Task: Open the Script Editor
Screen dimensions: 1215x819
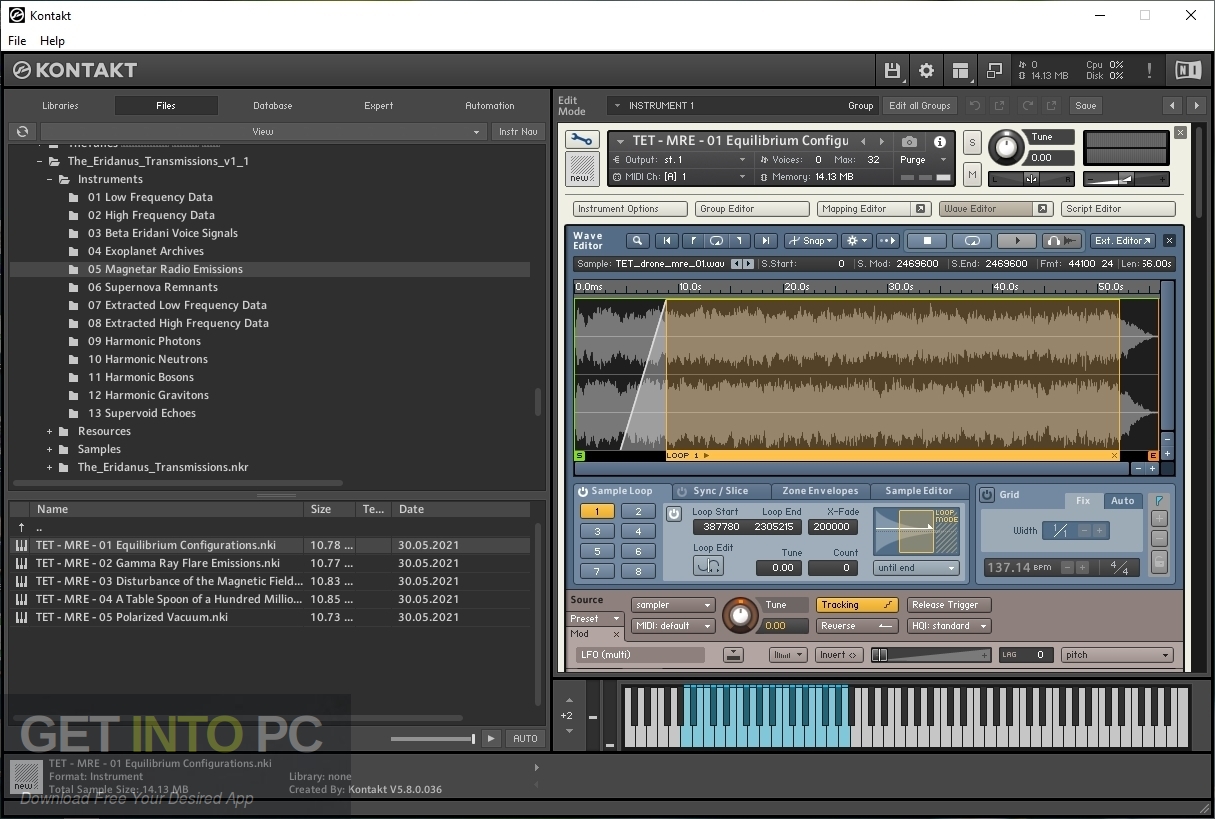Action: click(1118, 209)
